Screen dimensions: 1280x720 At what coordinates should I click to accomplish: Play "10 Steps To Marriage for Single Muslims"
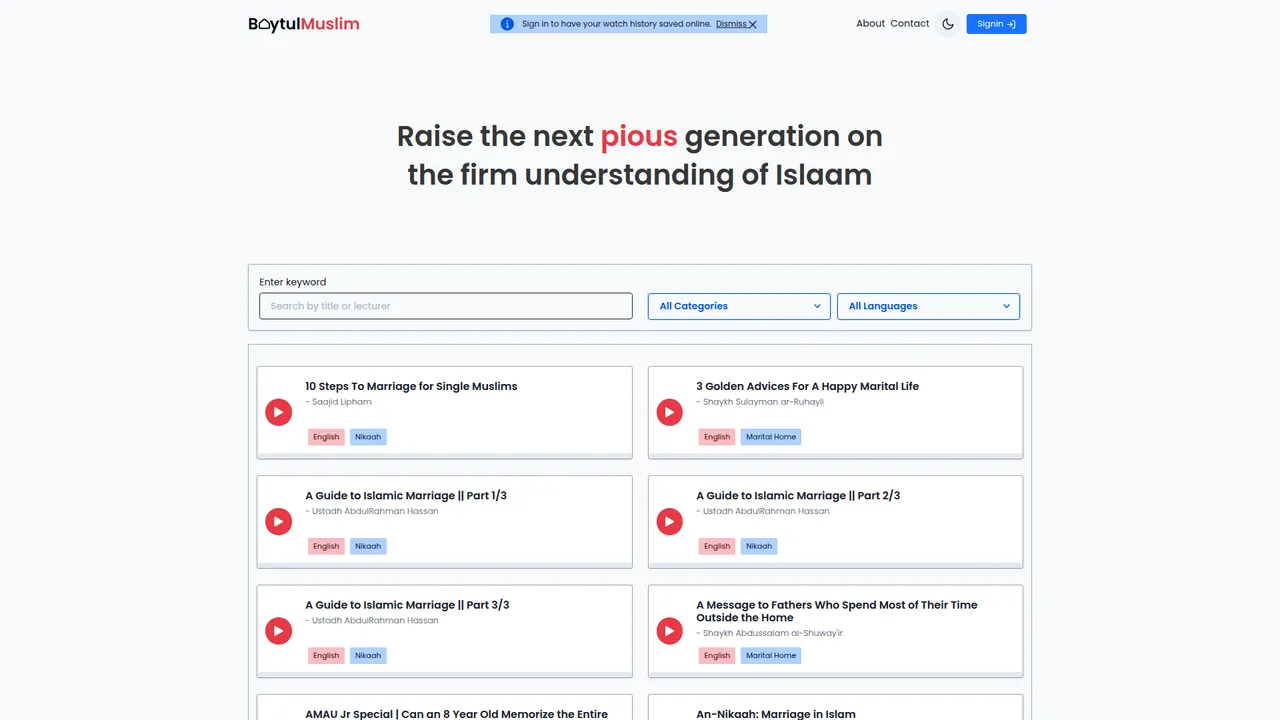point(278,412)
